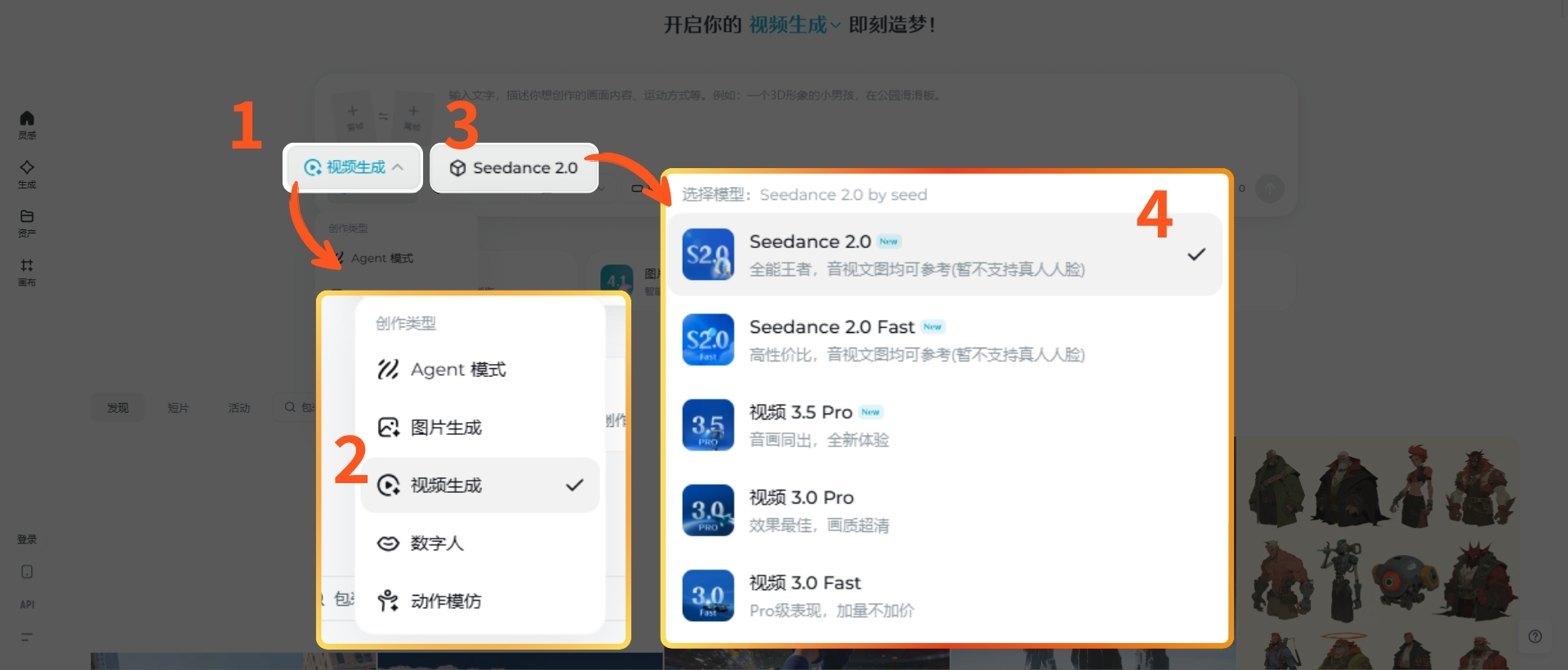This screenshot has height=670, width=1568.
Task: Collapse the highlighted 视频生成 creation-type button
Action: pyautogui.click(x=353, y=167)
